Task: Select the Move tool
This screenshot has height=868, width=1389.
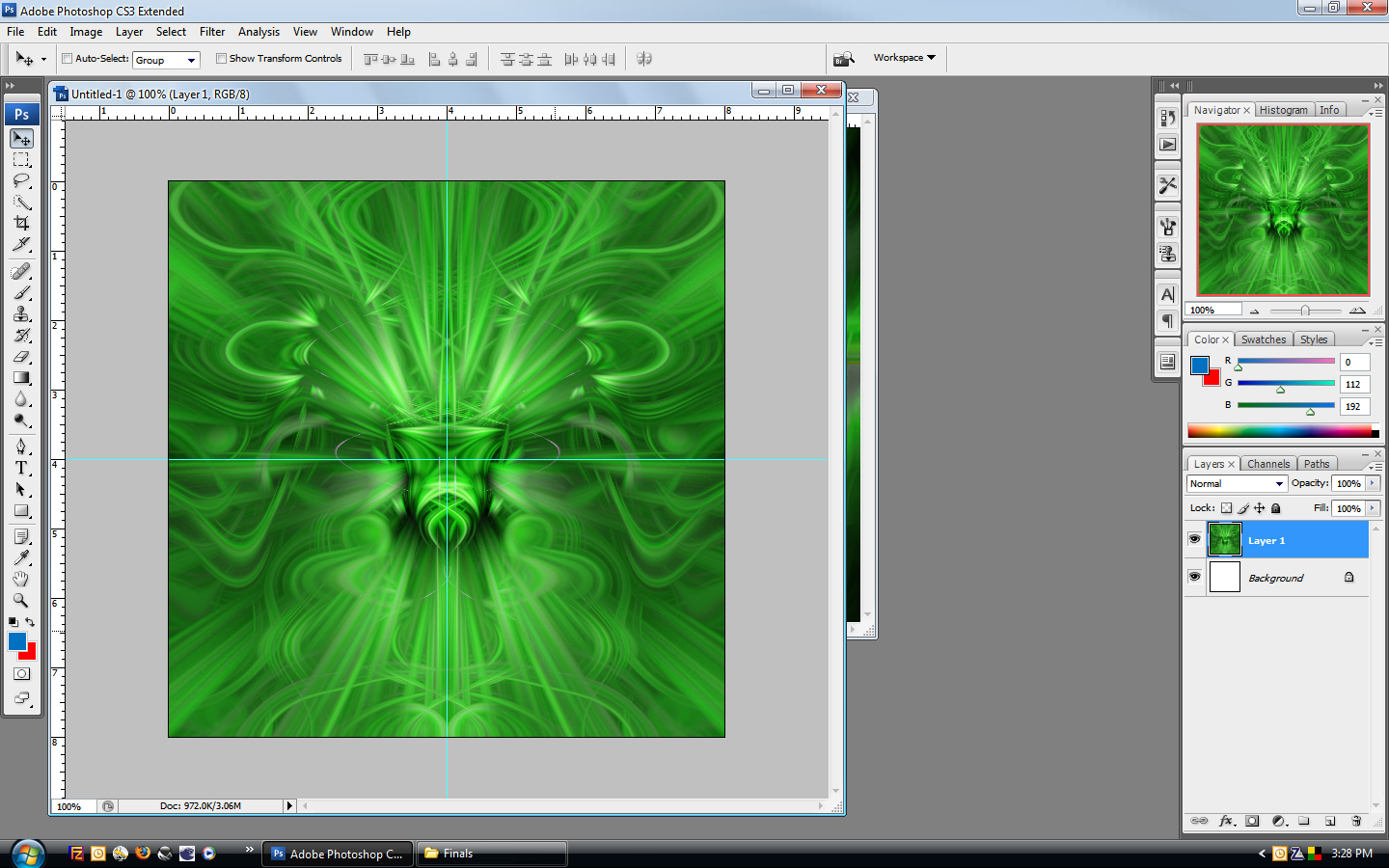Action: click(21, 139)
